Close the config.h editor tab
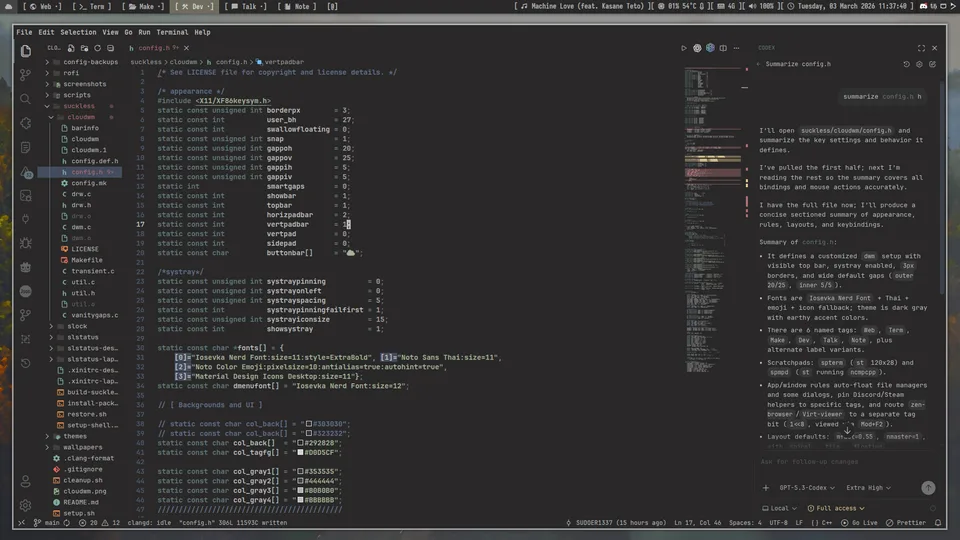Image resolution: width=960 pixels, height=540 pixels. 187,48
